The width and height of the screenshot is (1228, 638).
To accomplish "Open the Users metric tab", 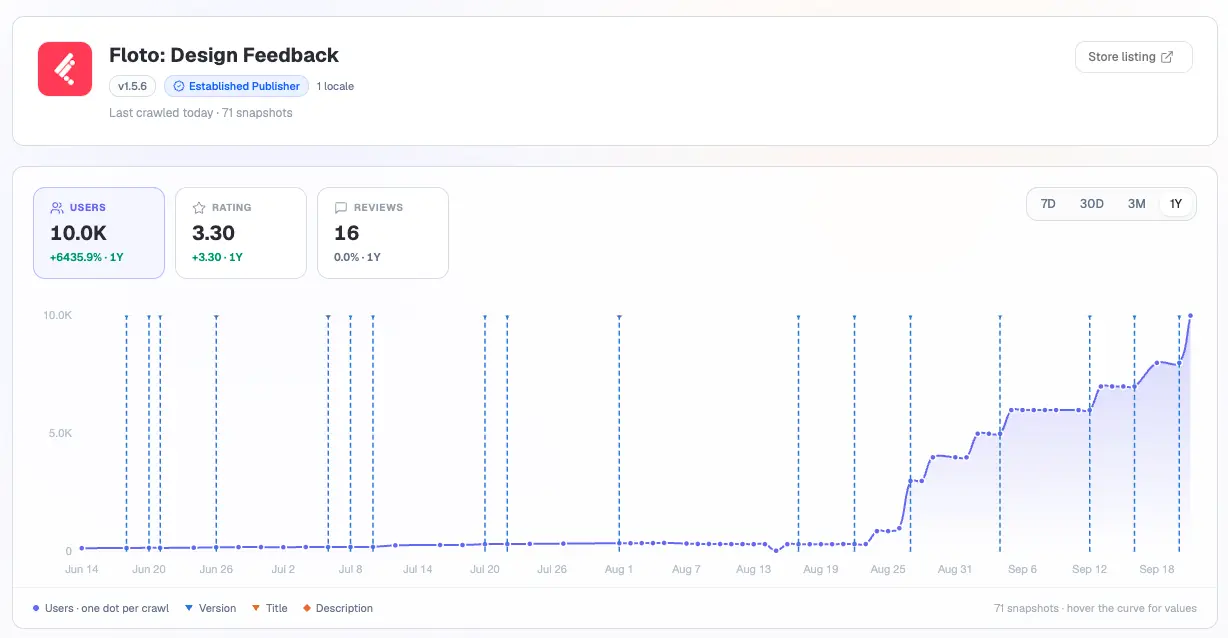I will click(99, 233).
